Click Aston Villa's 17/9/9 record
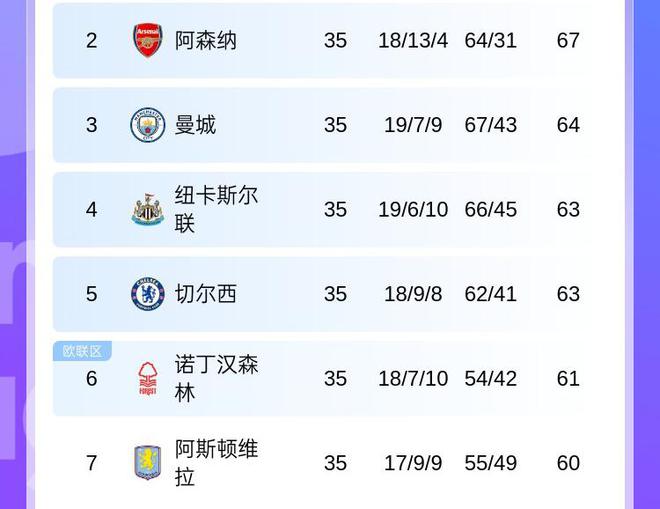The width and height of the screenshot is (660, 509). click(413, 463)
